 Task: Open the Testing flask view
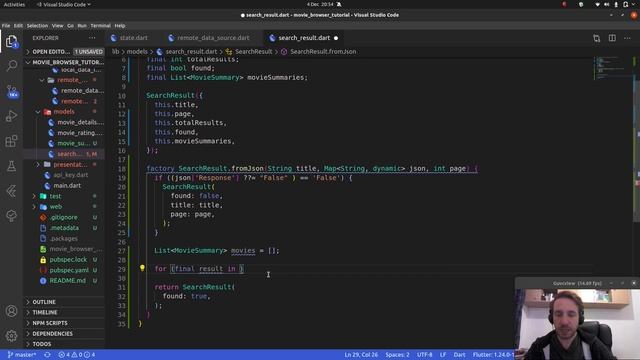pos(11,166)
